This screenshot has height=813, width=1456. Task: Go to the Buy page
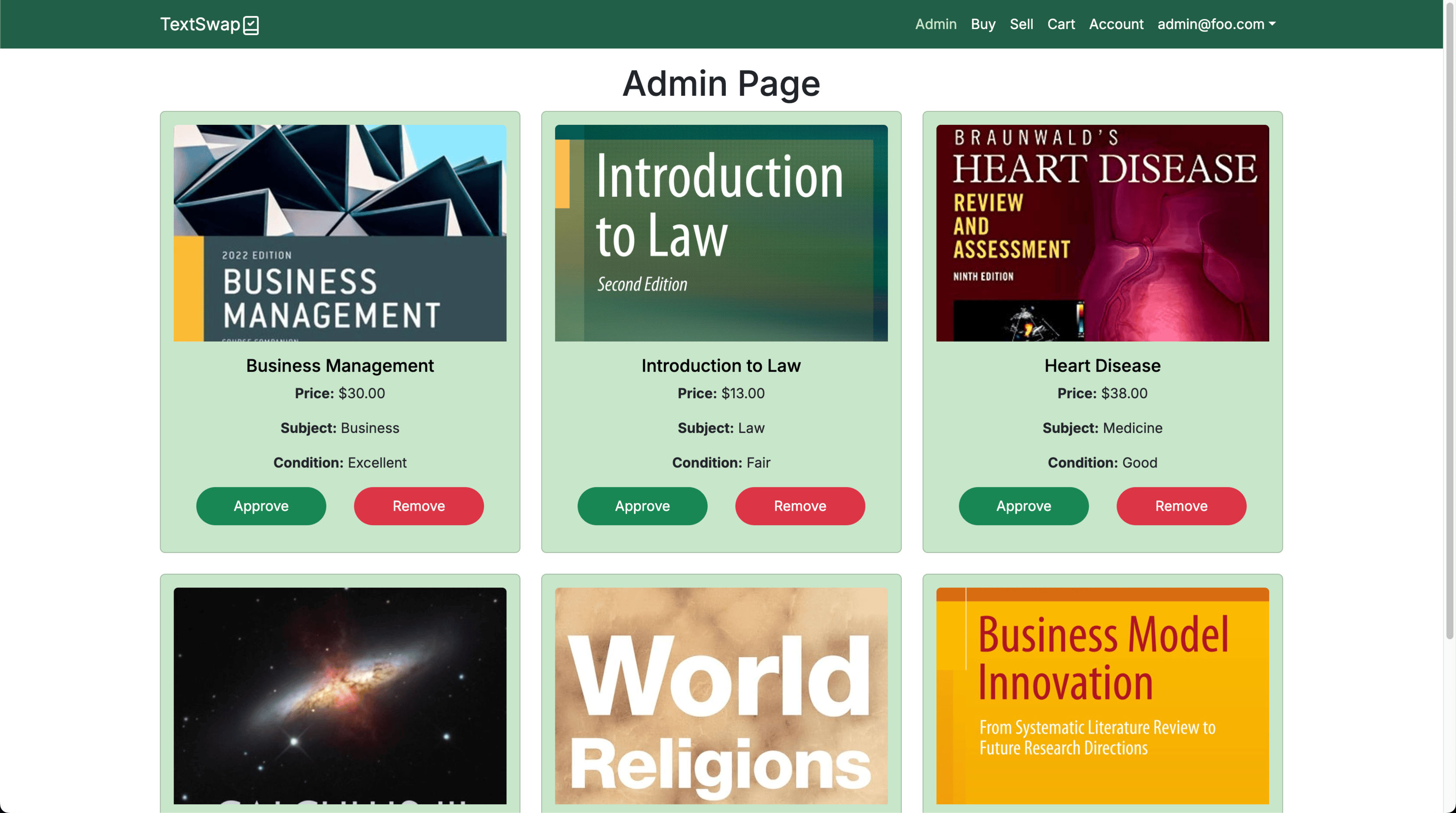pyautogui.click(x=983, y=24)
